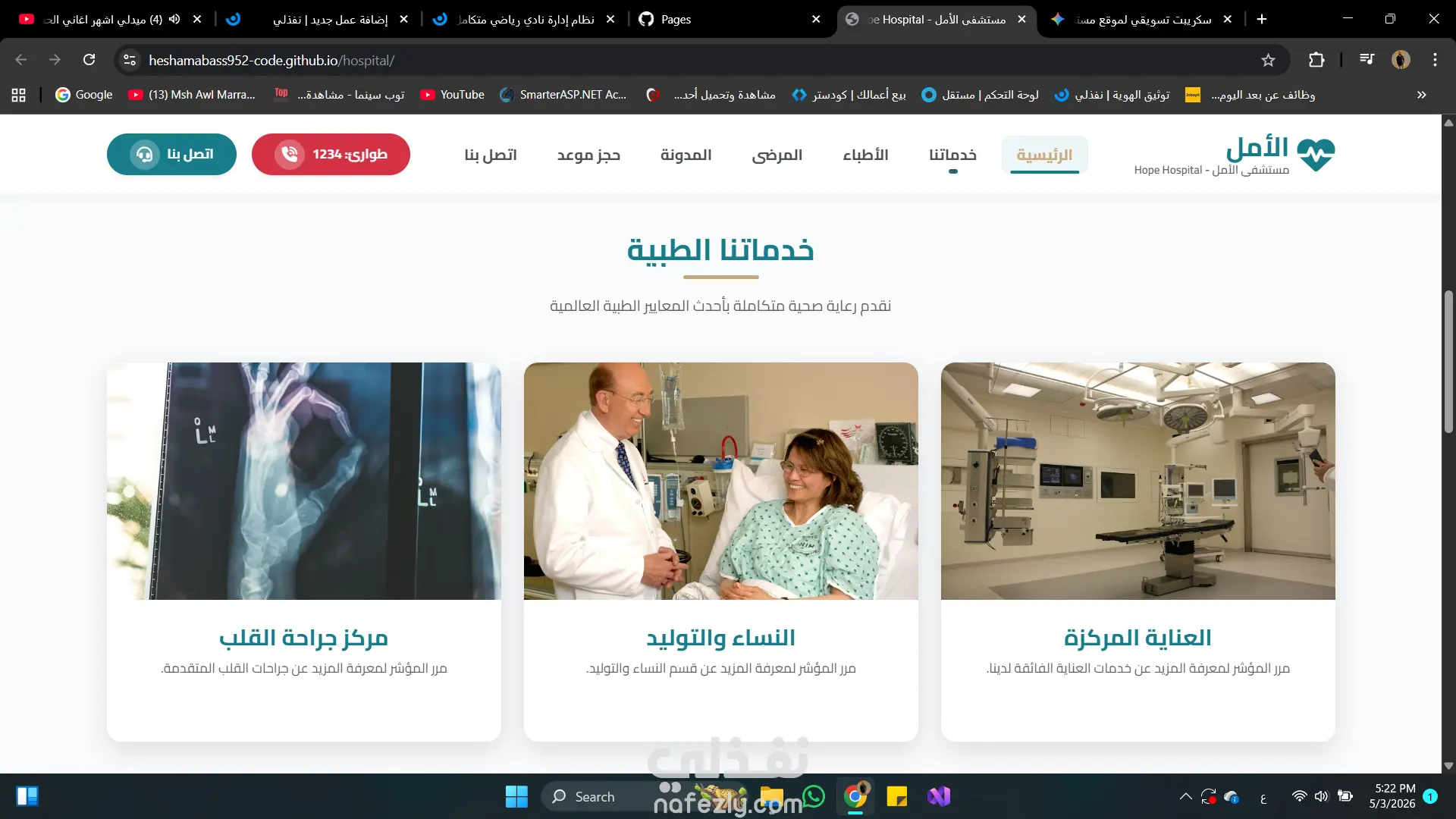Image resolution: width=1456 pixels, height=819 pixels.
Task: Open Visual Studio from the taskbar
Action: point(939,796)
